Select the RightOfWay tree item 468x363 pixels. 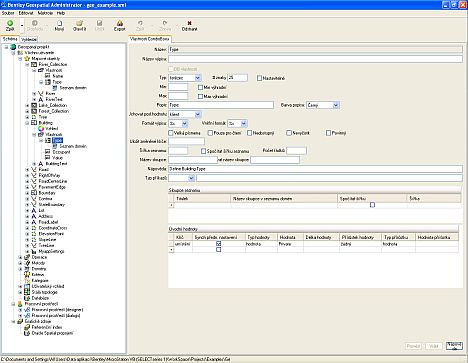point(49,175)
